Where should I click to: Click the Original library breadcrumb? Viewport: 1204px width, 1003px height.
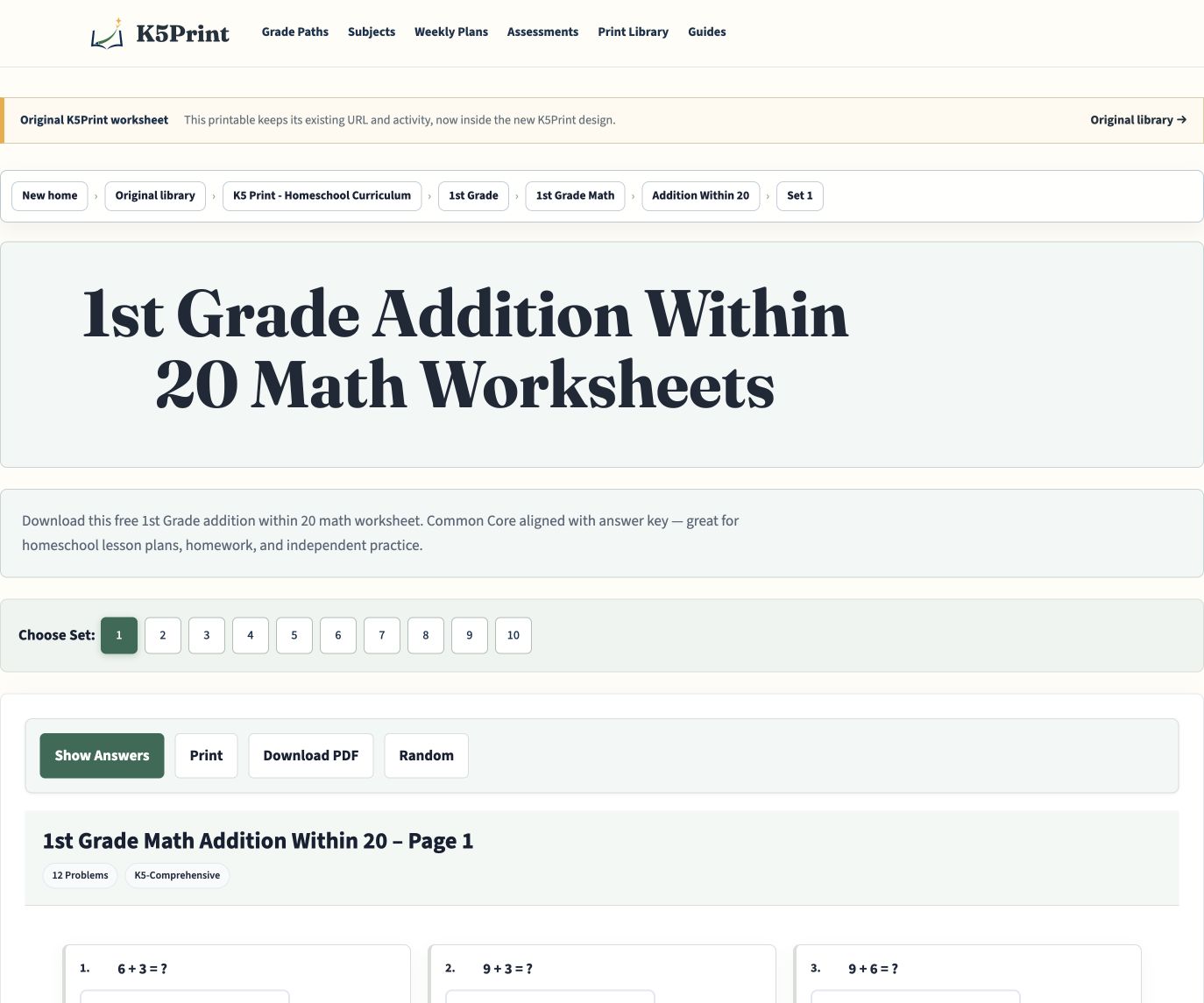point(155,196)
